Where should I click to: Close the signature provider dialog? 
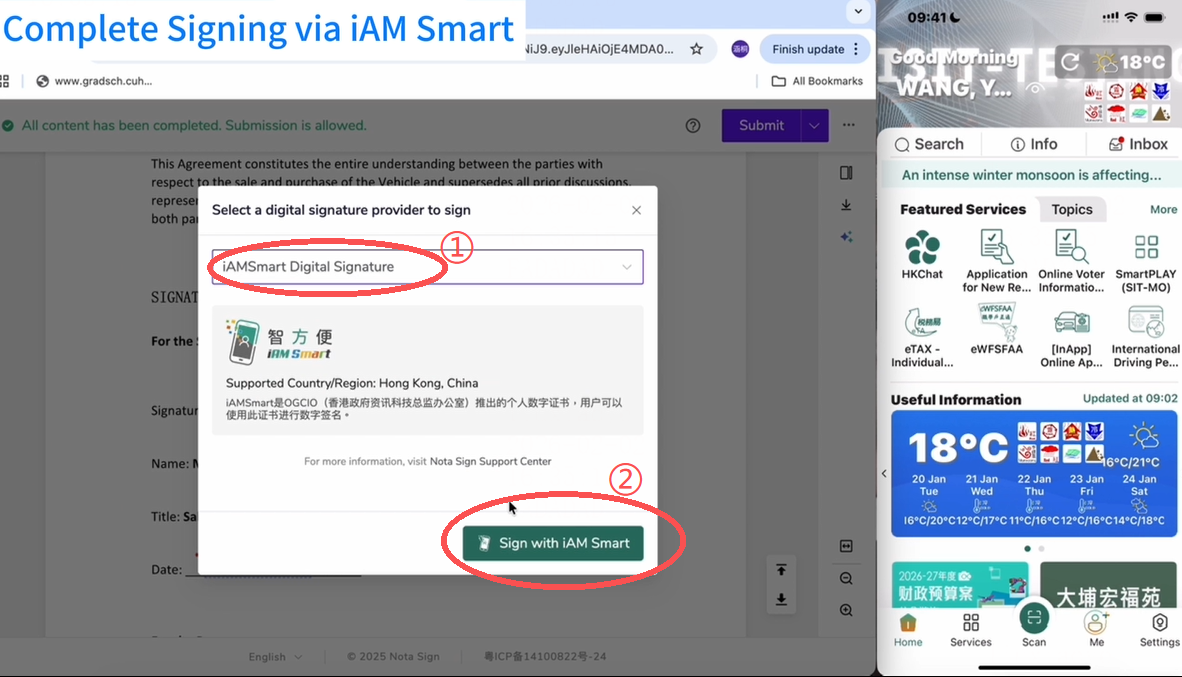coord(636,210)
